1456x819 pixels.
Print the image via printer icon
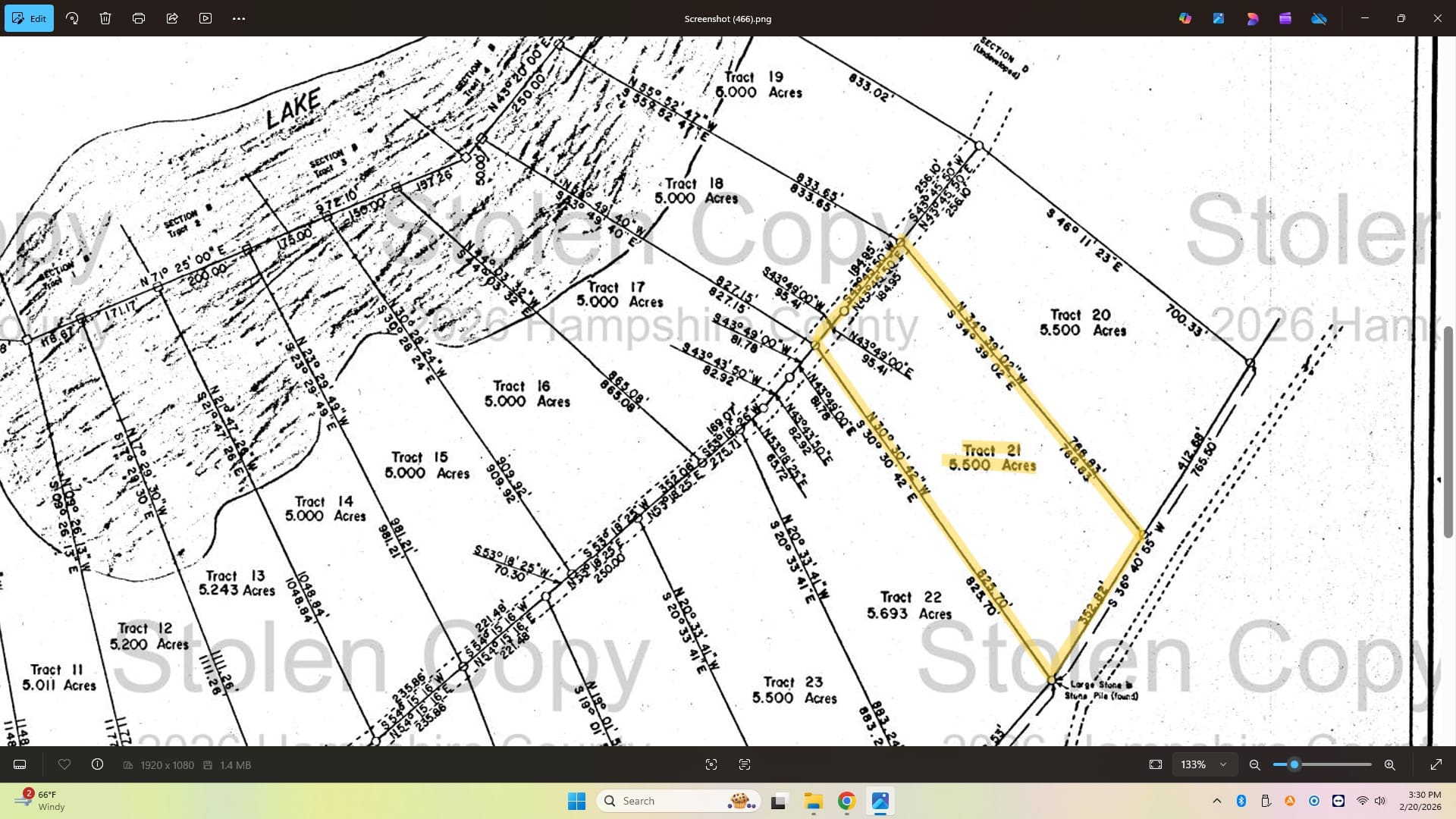click(x=139, y=18)
